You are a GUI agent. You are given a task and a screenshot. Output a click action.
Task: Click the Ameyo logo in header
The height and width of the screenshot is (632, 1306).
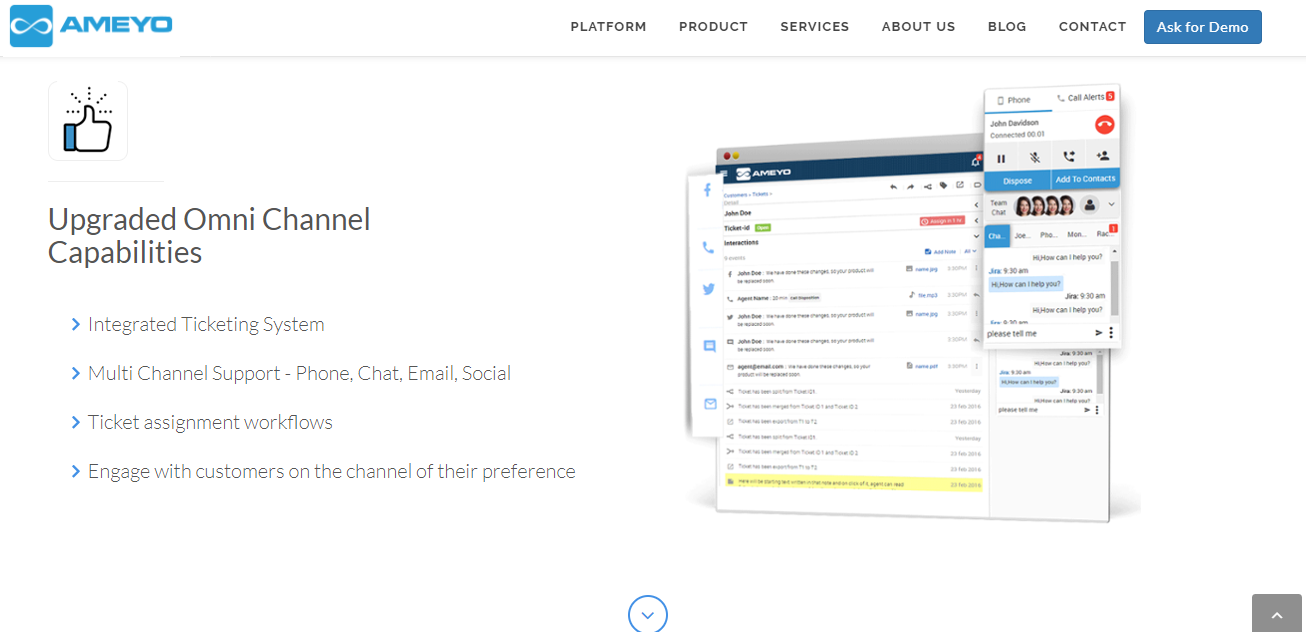[x=91, y=26]
